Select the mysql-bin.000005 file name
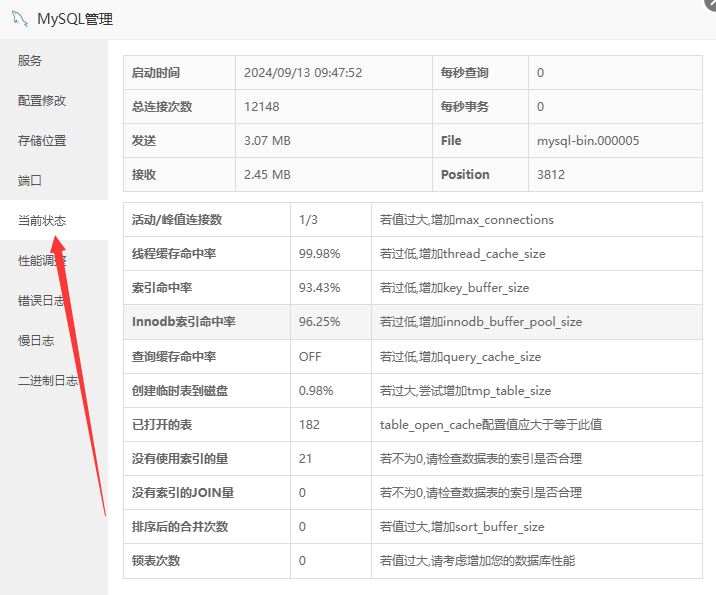The image size is (716, 595). 588,141
